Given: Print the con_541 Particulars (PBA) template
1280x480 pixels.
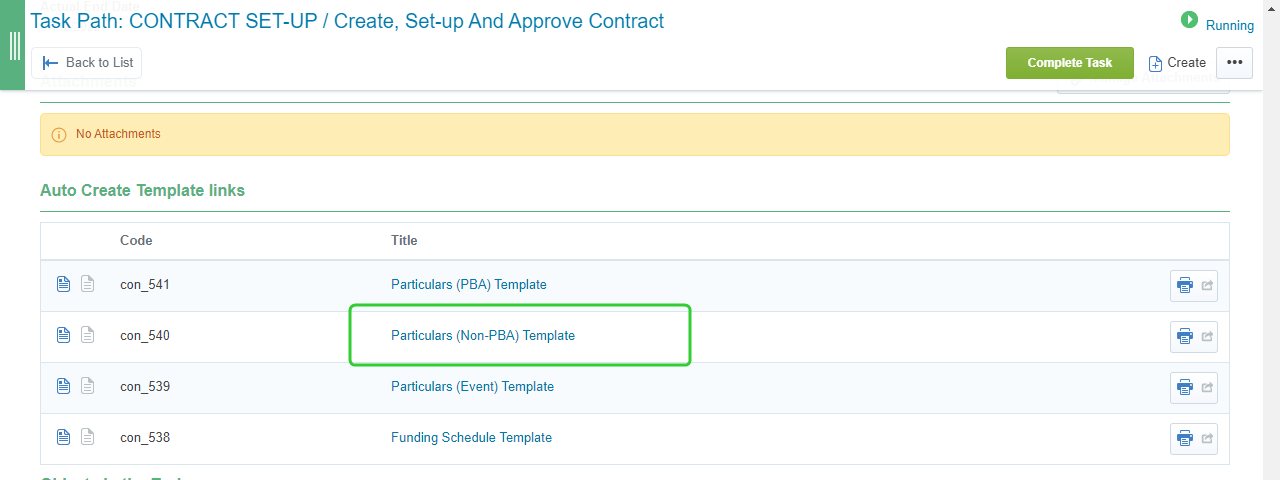Looking at the screenshot, I should point(1185,285).
